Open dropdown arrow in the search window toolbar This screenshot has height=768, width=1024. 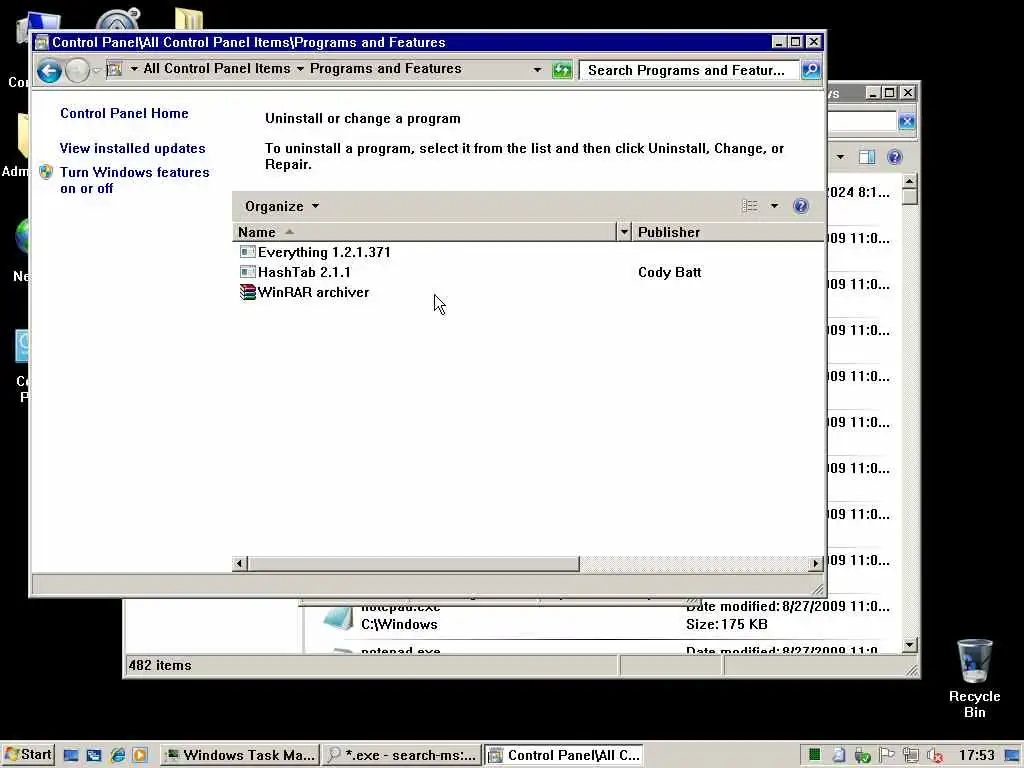[x=840, y=157]
